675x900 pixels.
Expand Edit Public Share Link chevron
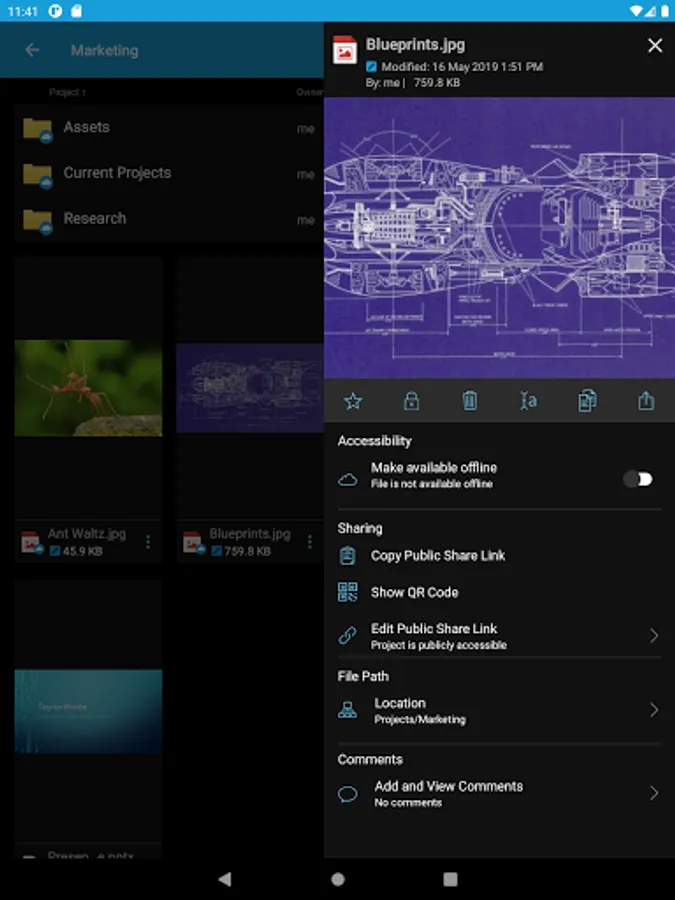coord(654,636)
